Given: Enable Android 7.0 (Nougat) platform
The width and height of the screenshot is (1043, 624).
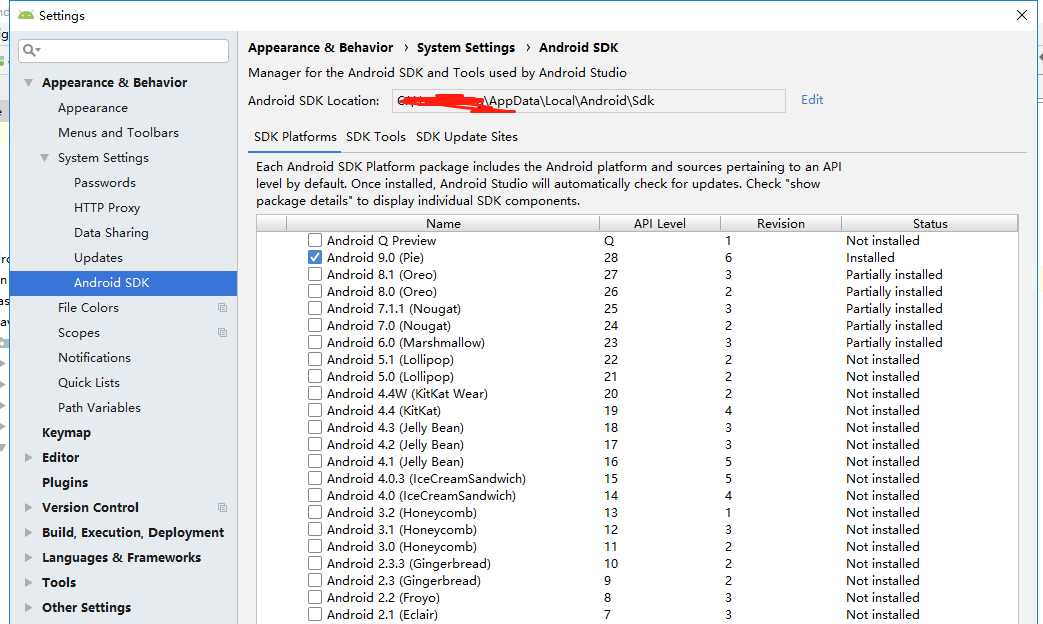Looking at the screenshot, I should (315, 325).
